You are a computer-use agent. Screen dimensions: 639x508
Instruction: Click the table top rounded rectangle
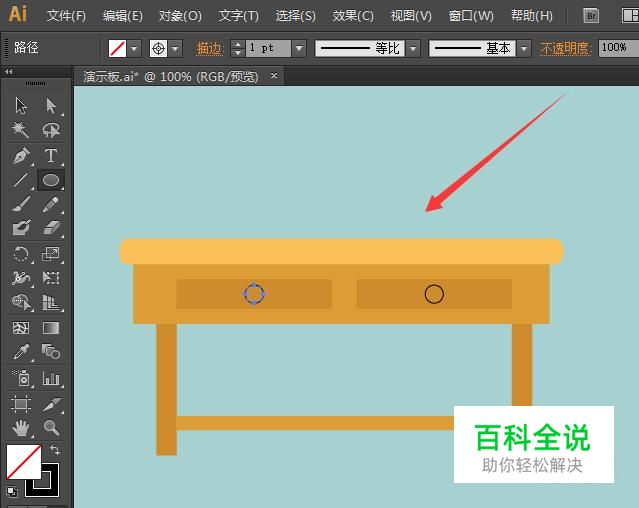342,251
